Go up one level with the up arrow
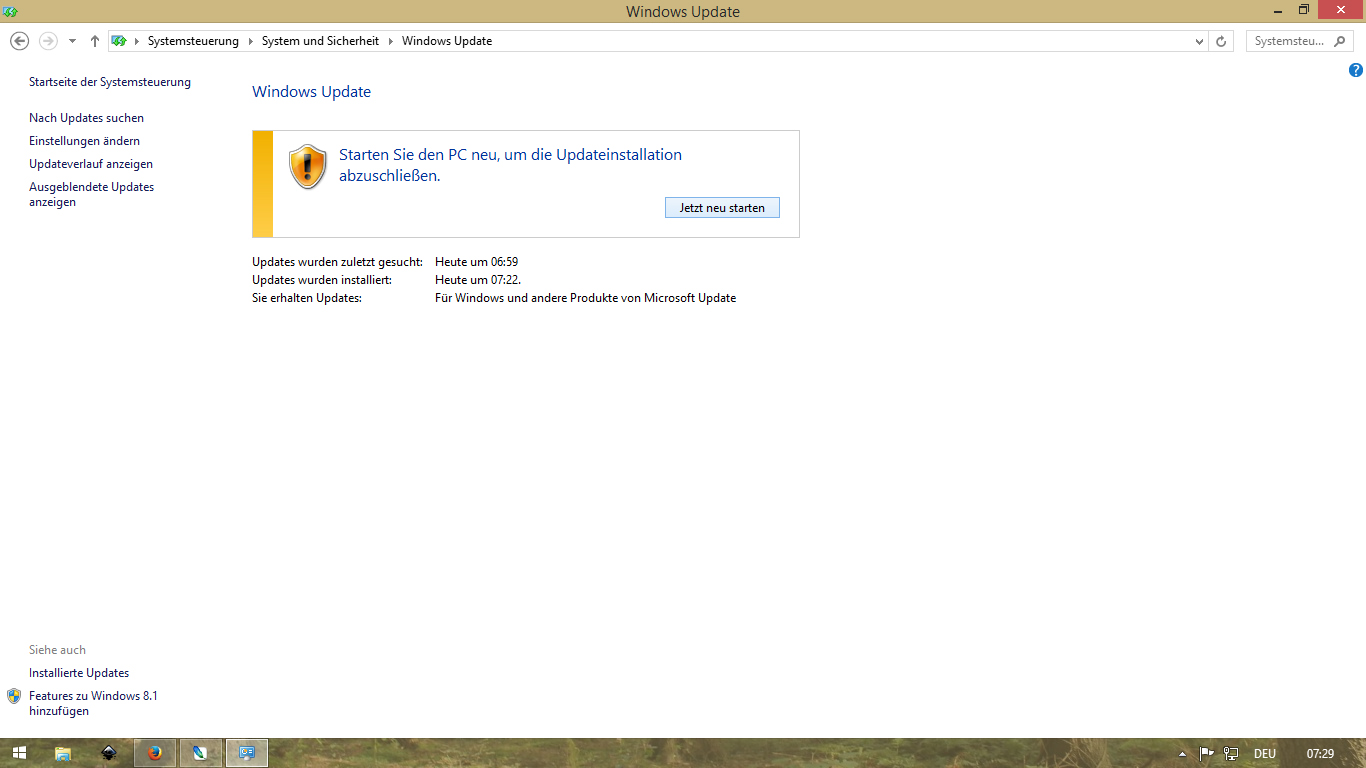 (95, 41)
